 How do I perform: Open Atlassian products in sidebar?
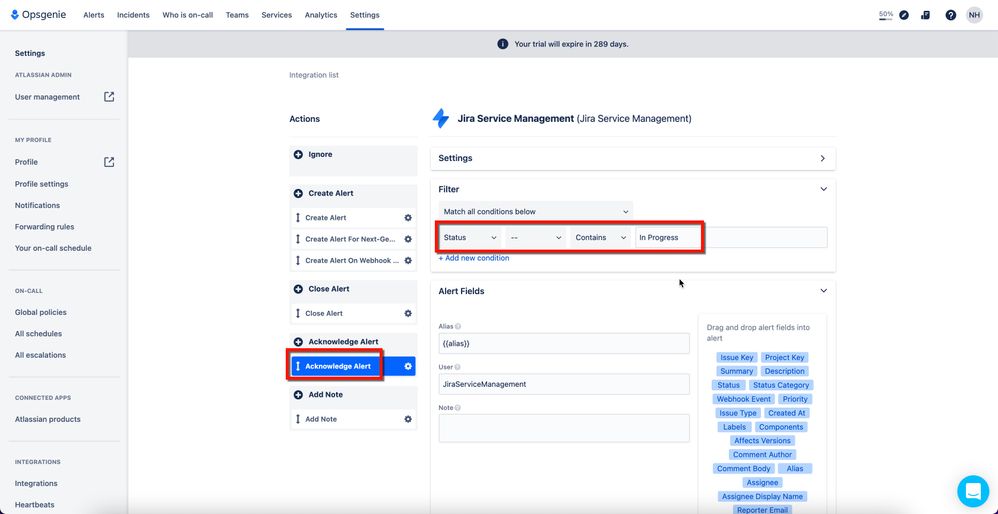pos(48,419)
